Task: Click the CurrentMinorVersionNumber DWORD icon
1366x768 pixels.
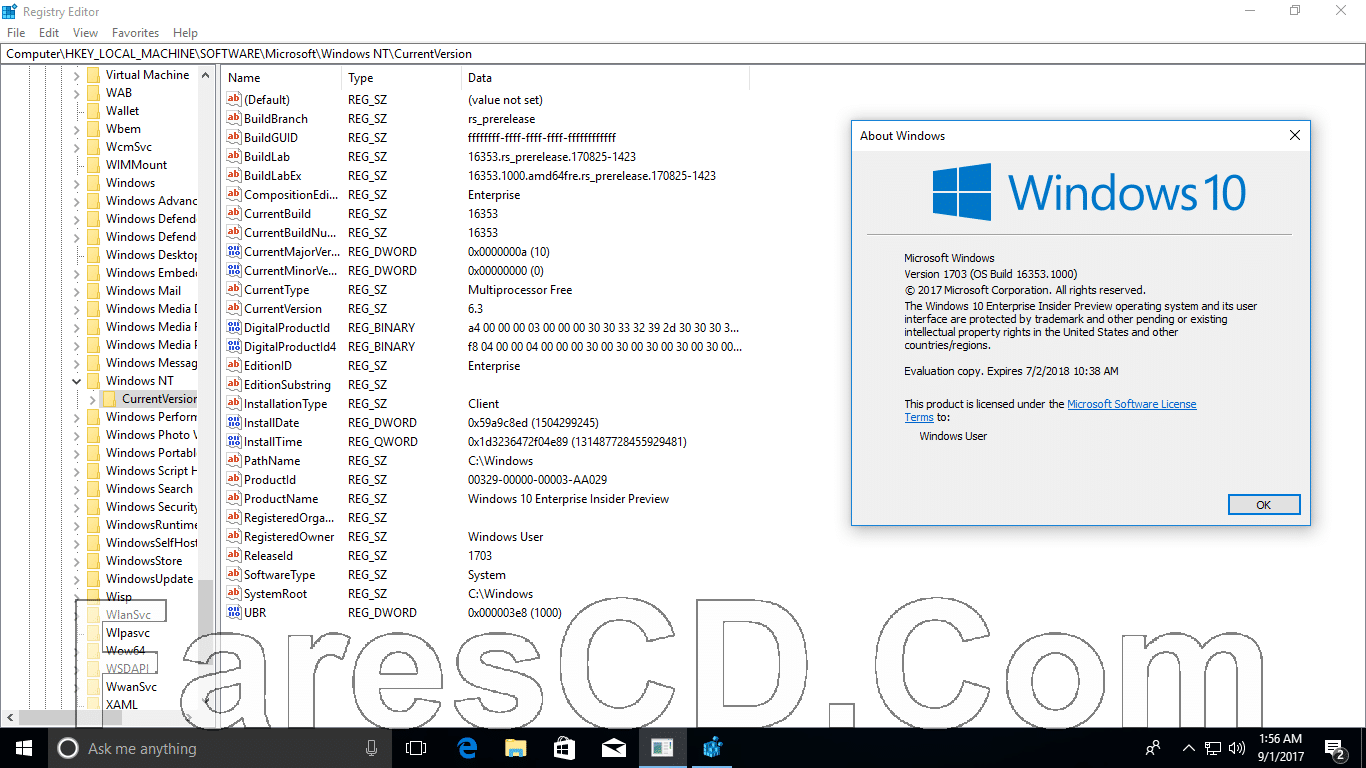Action: tap(234, 270)
